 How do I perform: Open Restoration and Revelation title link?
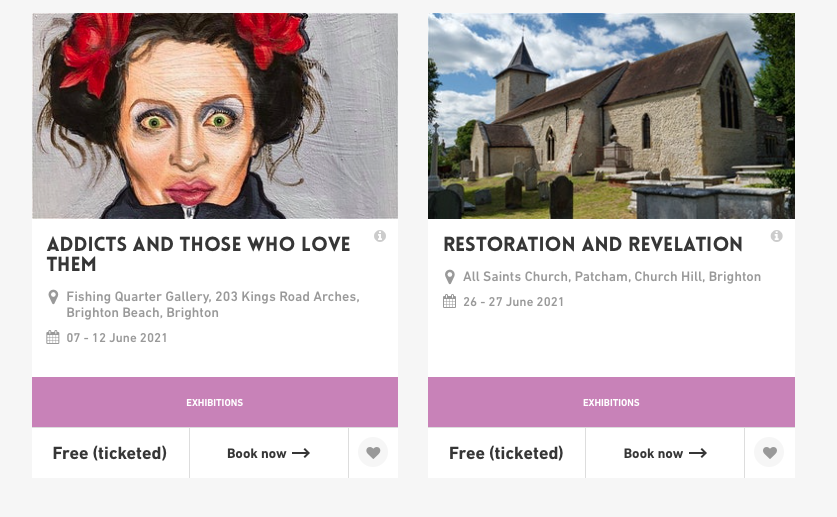pyautogui.click(x=593, y=244)
